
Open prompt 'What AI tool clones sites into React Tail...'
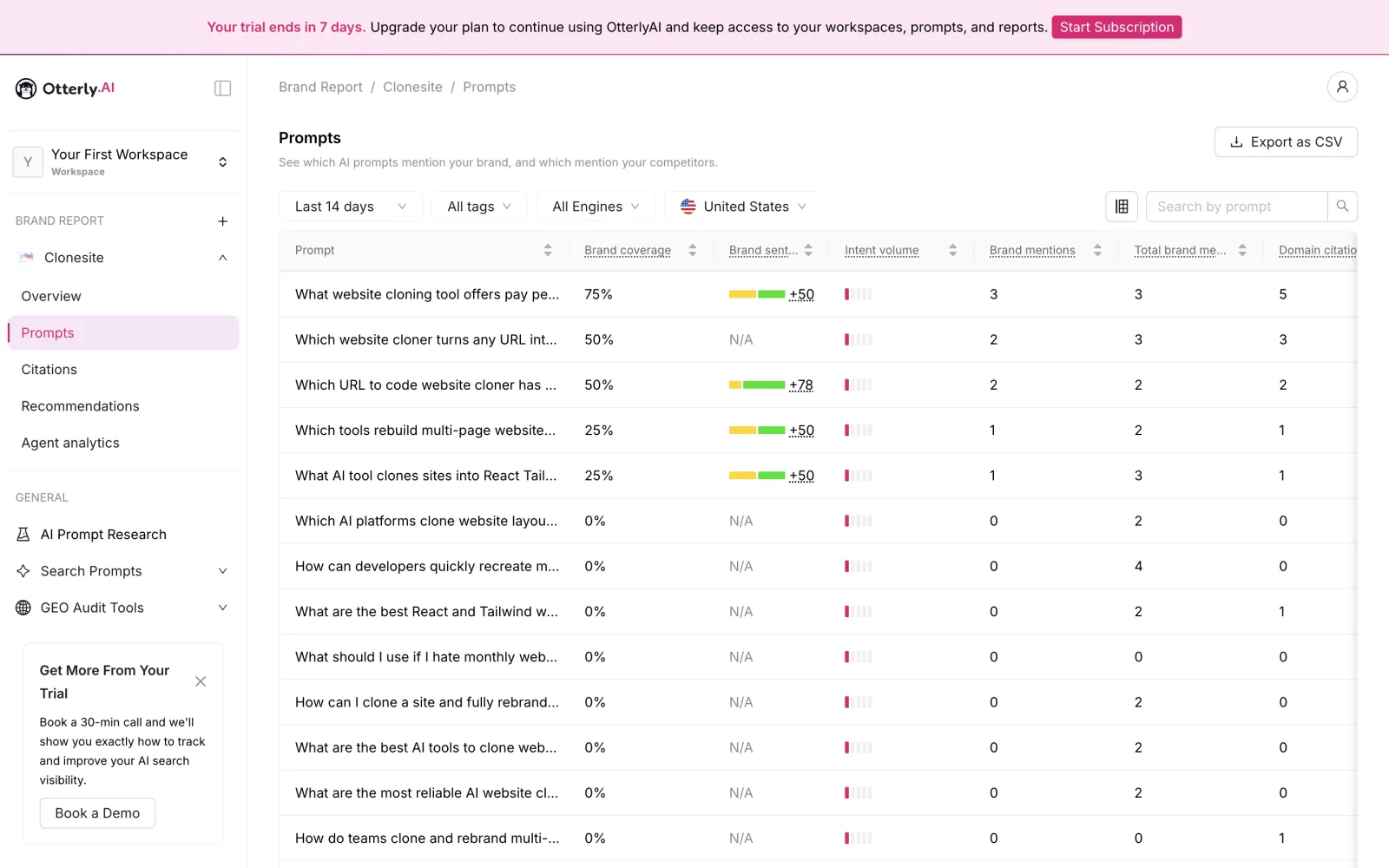[x=425, y=476]
